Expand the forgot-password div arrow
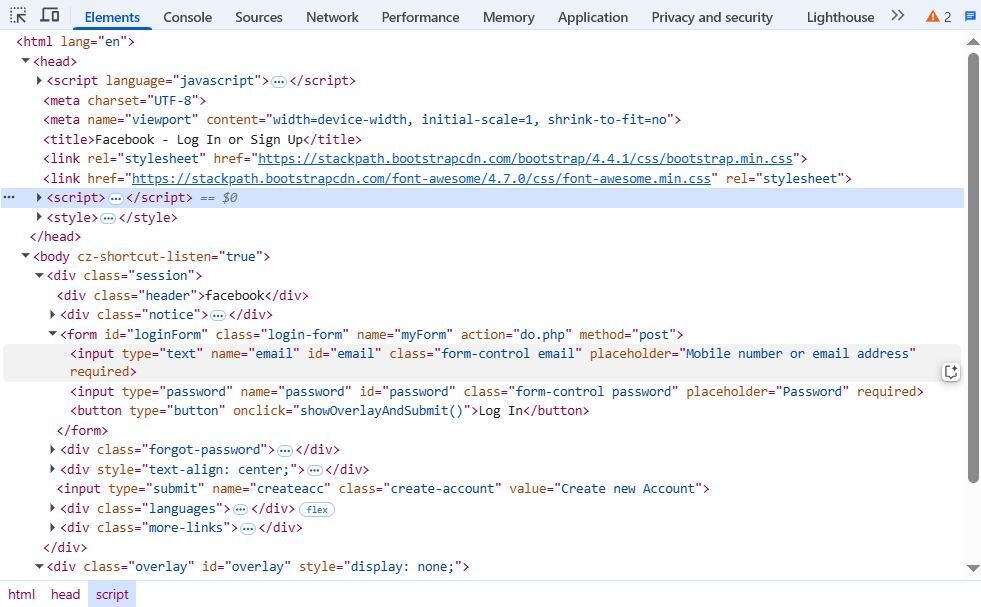 (53, 449)
